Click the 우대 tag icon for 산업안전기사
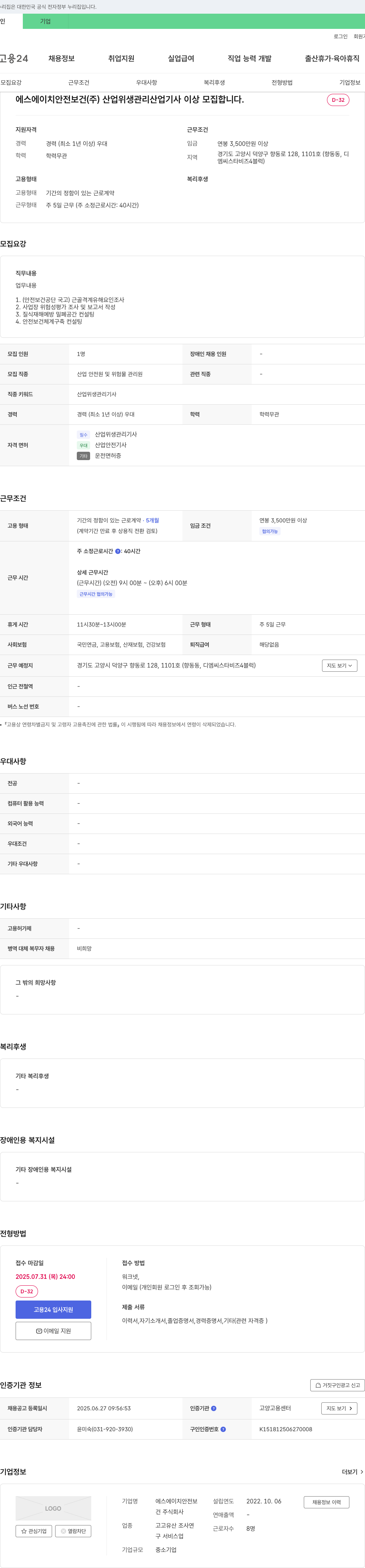The height and width of the screenshot is (1568, 365). tap(84, 446)
